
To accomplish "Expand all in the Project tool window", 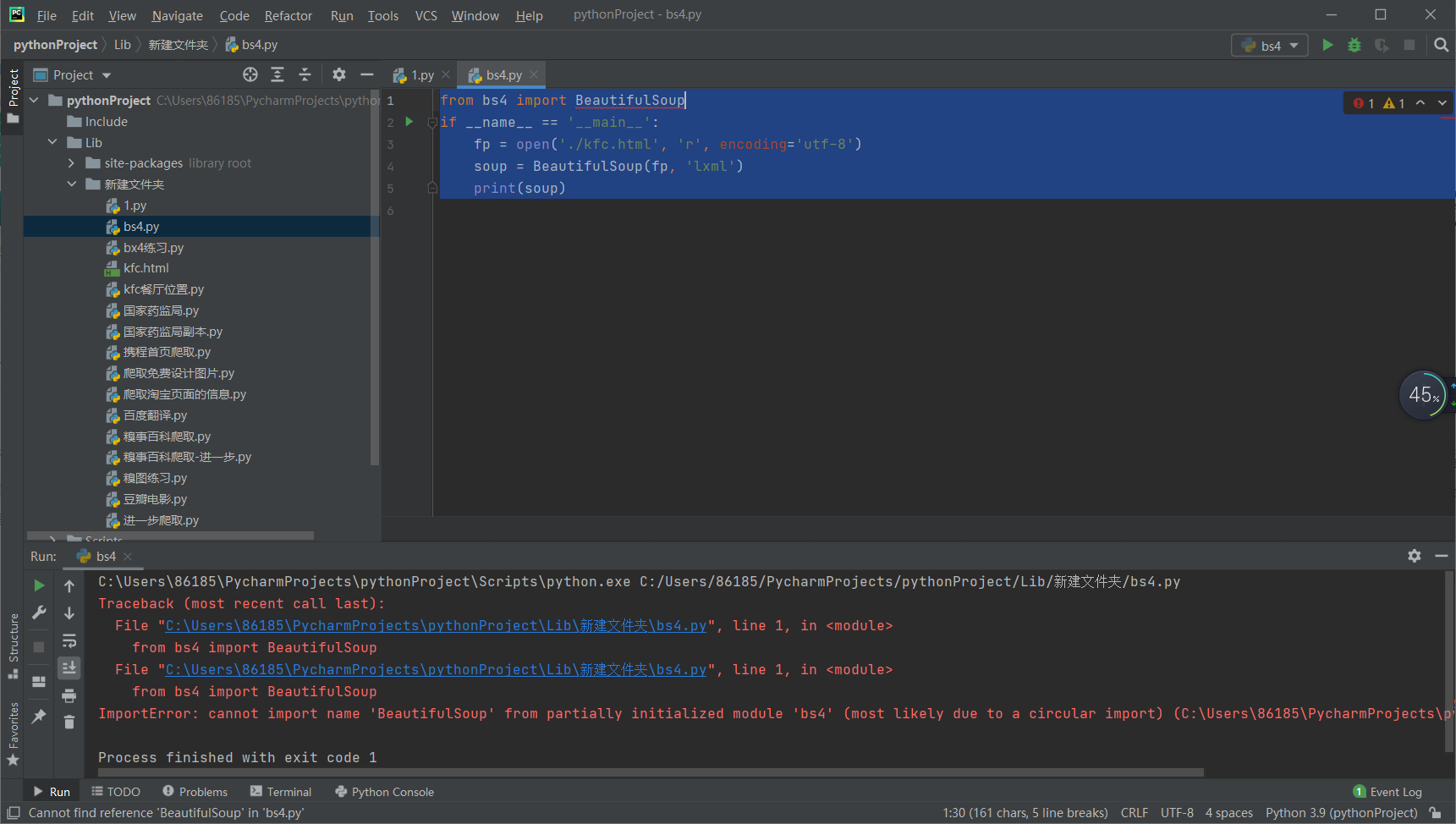I will [277, 74].
